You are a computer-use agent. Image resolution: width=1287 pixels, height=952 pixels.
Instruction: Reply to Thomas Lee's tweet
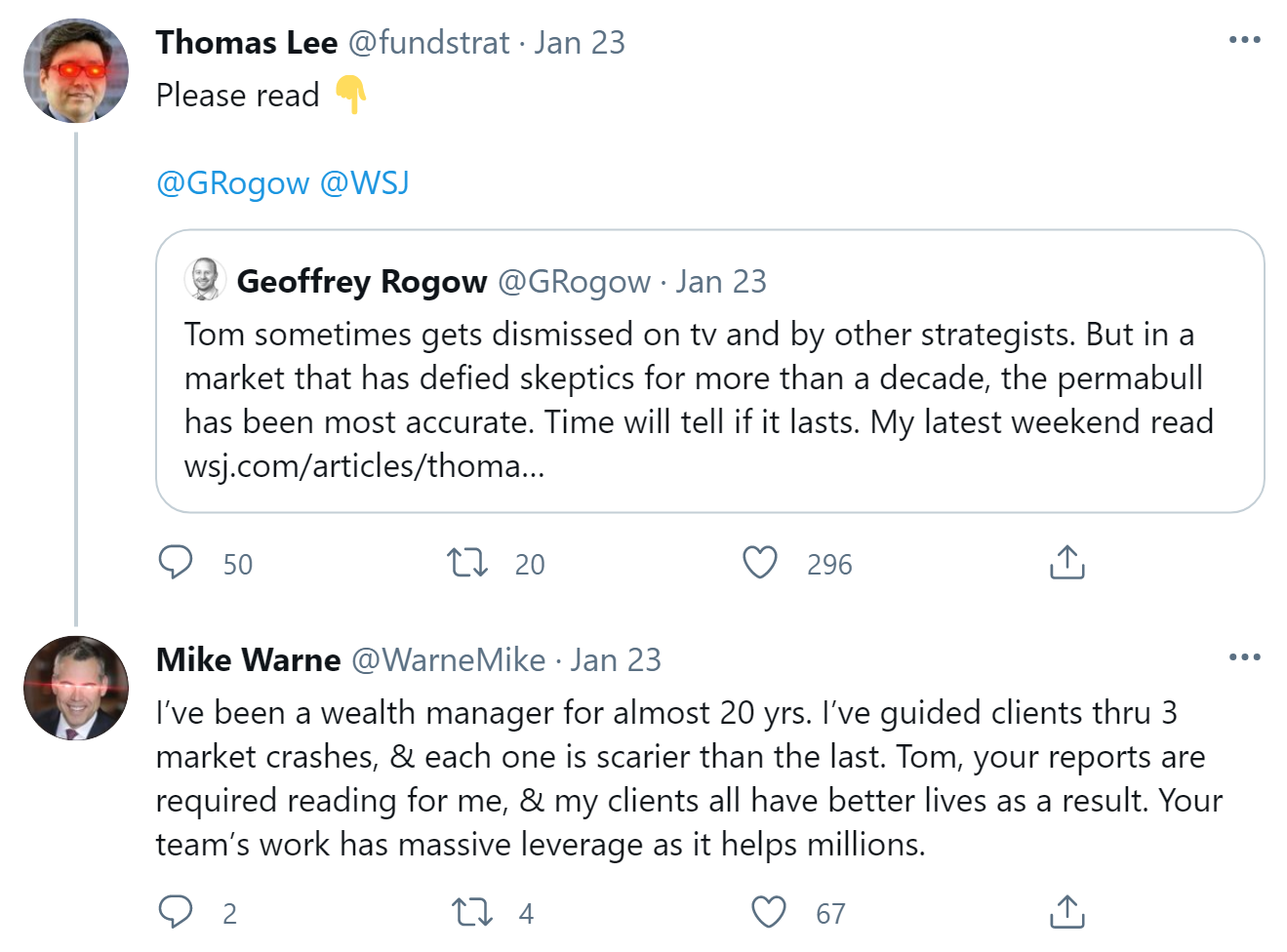(176, 563)
